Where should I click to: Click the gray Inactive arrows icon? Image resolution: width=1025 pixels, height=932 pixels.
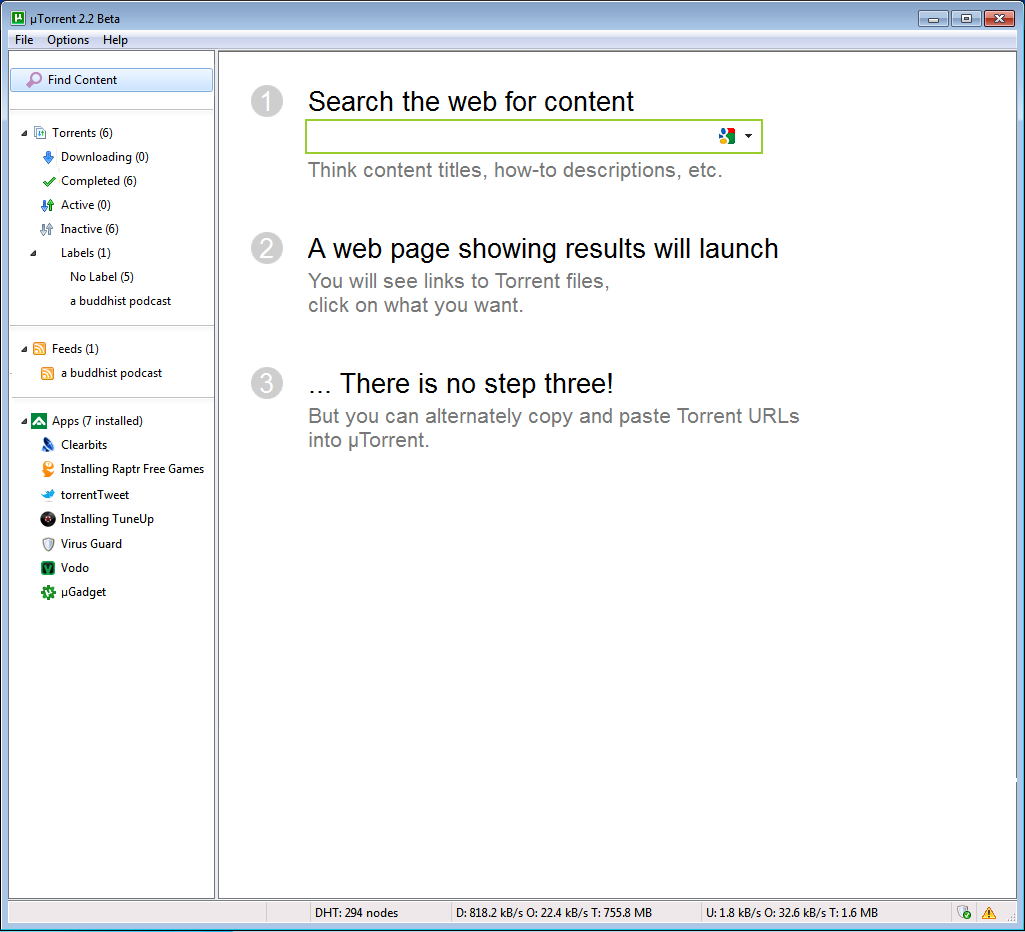(x=47, y=229)
